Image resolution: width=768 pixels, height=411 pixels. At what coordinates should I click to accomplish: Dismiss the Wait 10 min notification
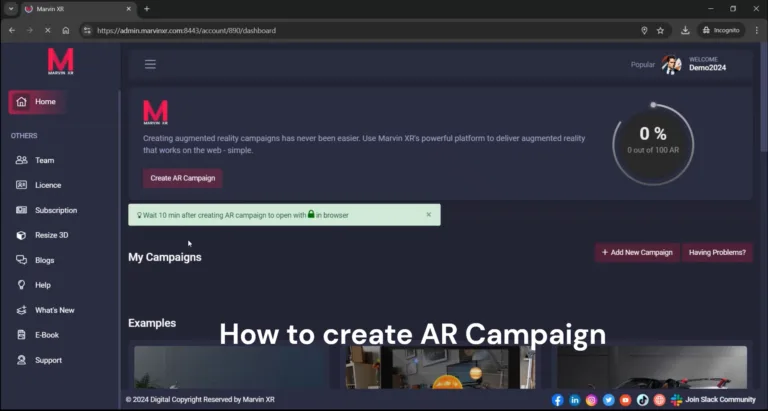[x=429, y=215]
